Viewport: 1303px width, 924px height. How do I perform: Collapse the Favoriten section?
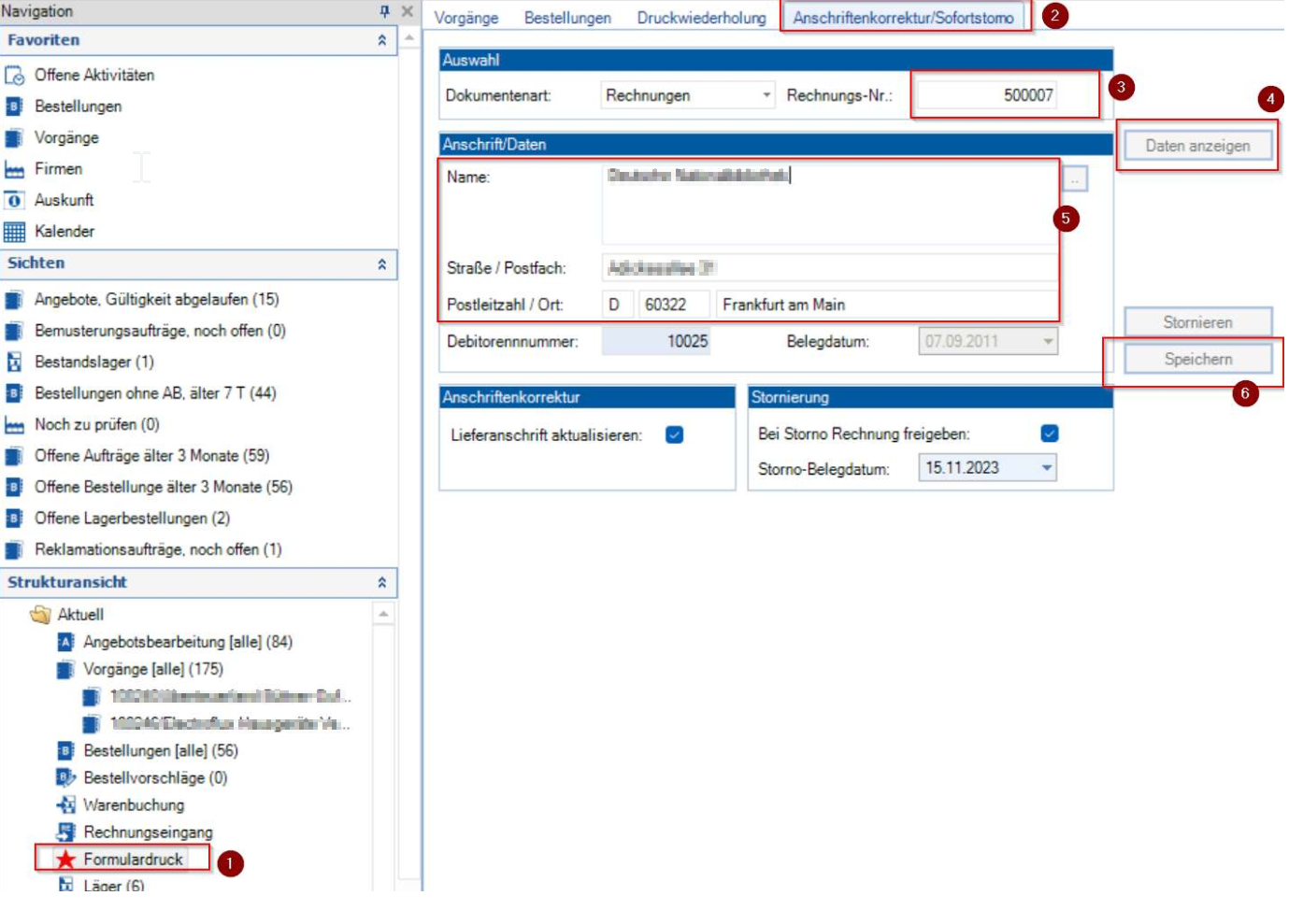coord(381,40)
